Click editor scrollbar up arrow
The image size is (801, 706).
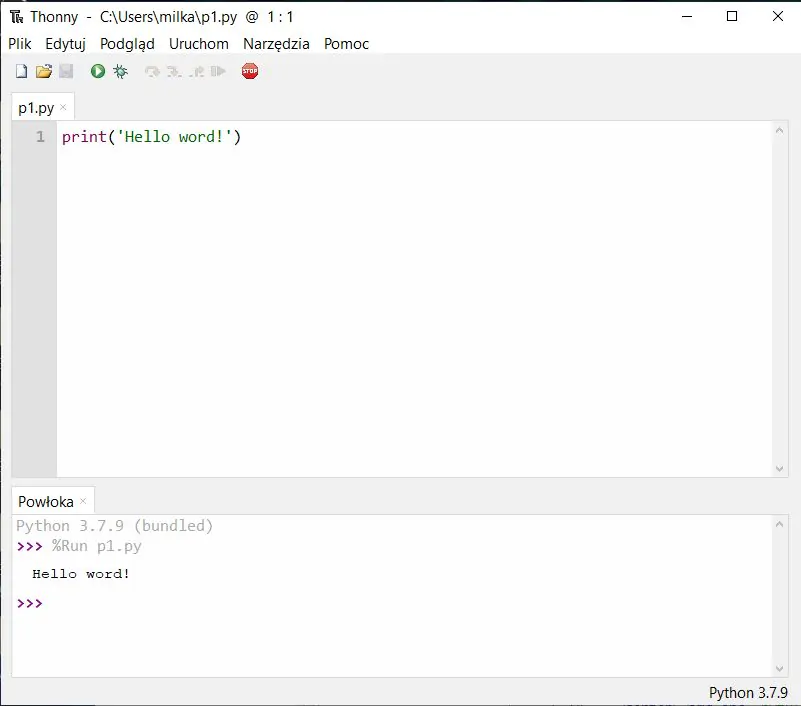(780, 131)
